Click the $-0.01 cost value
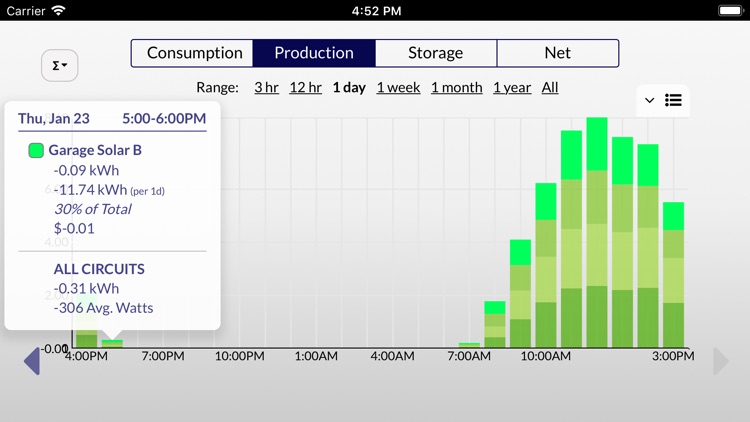 pyautogui.click(x=74, y=228)
